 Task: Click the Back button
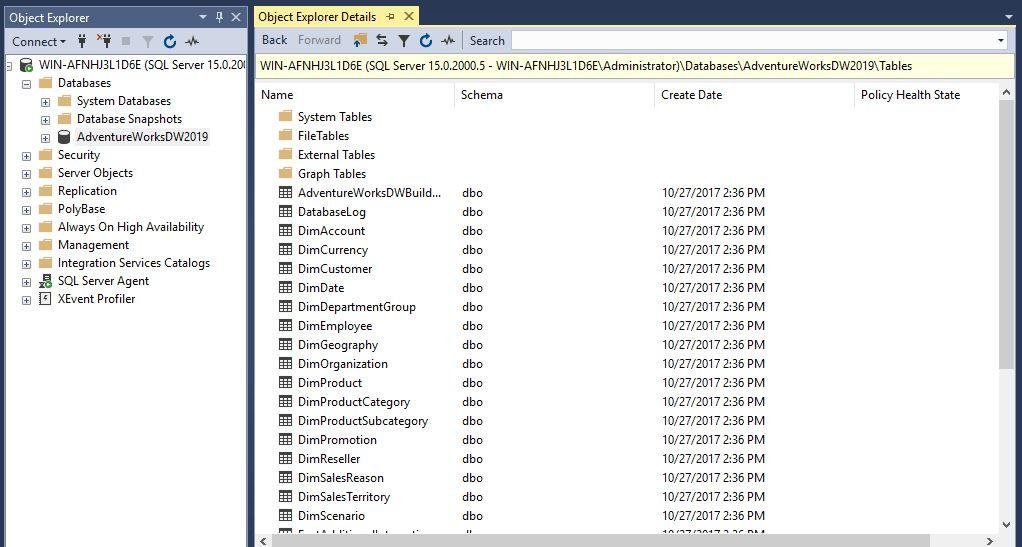point(274,40)
